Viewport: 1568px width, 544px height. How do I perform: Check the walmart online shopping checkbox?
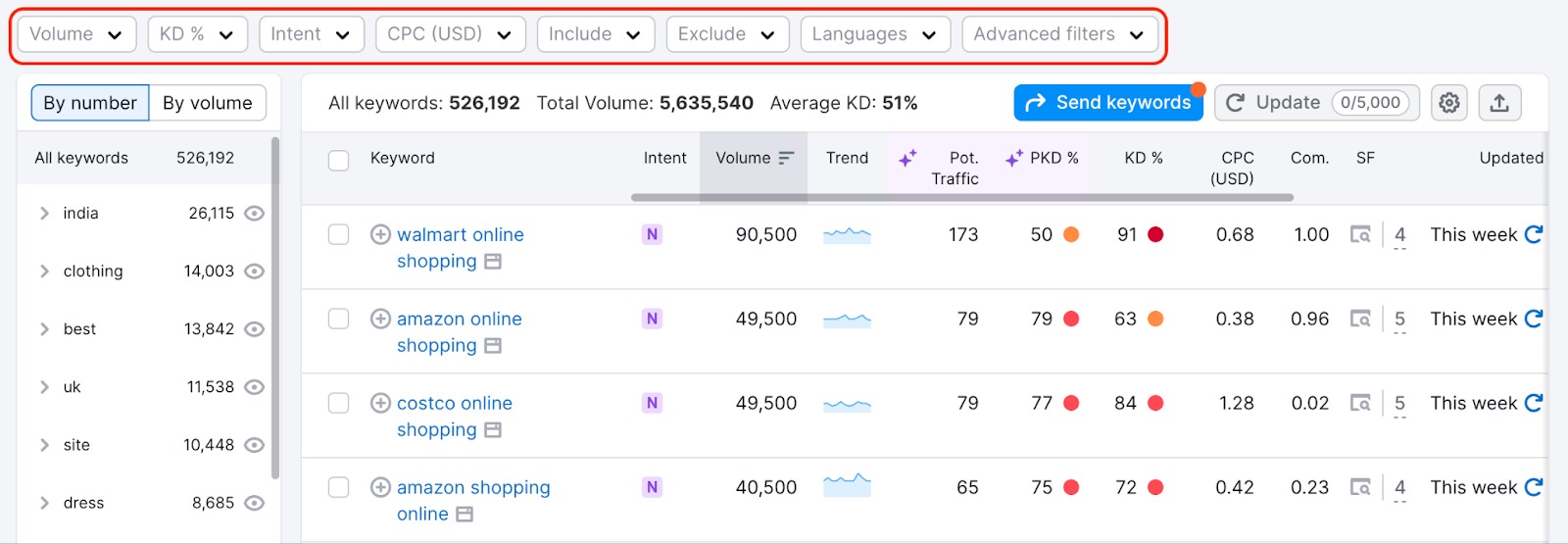(338, 234)
